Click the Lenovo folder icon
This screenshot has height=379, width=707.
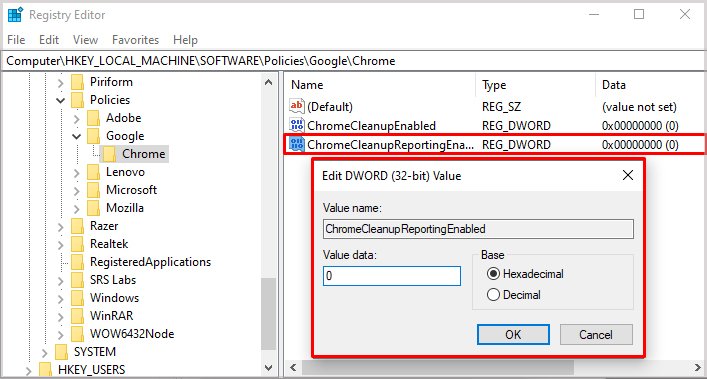coord(93,172)
